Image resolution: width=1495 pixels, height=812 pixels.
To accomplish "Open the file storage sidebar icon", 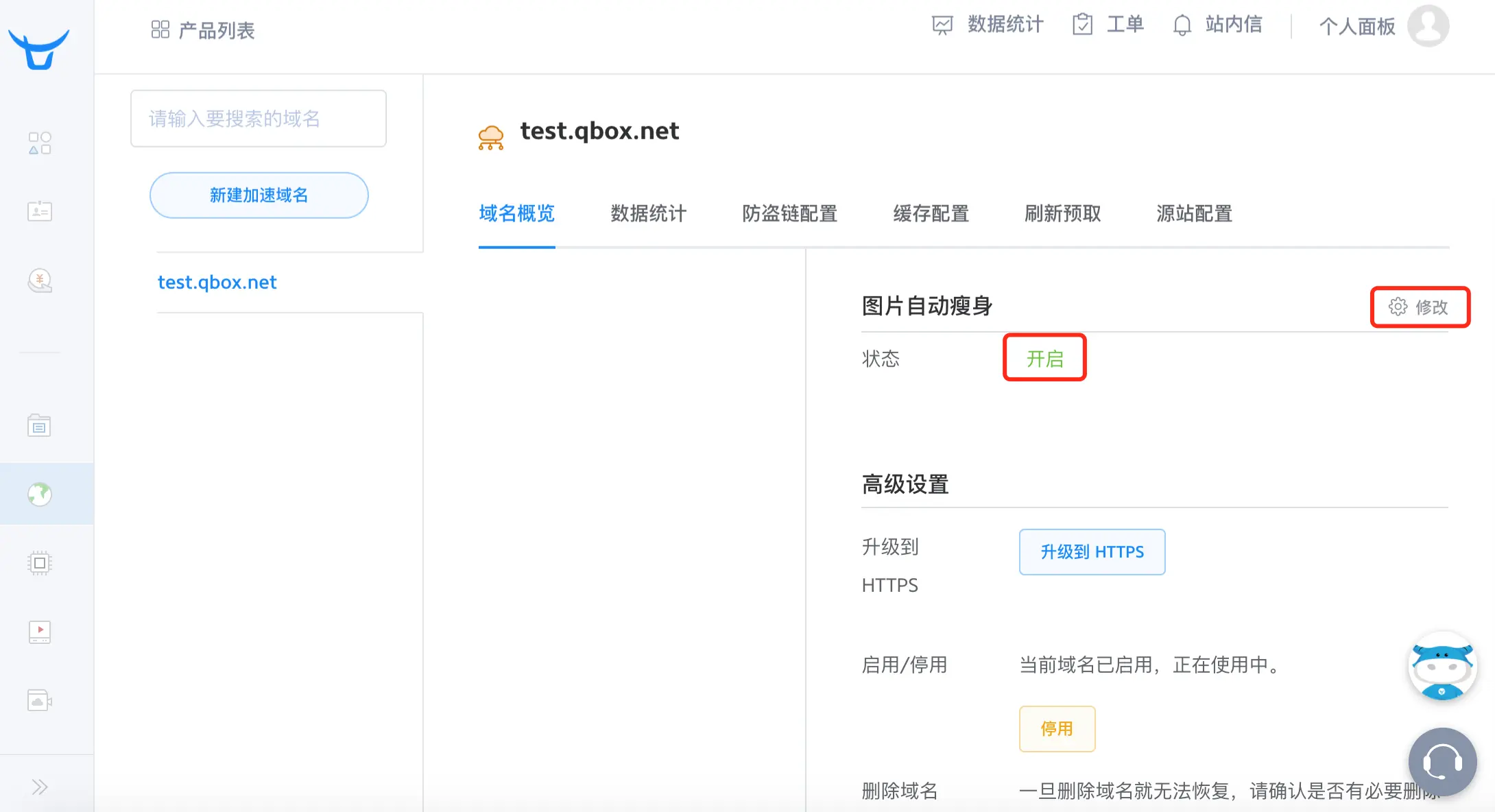I will click(40, 426).
